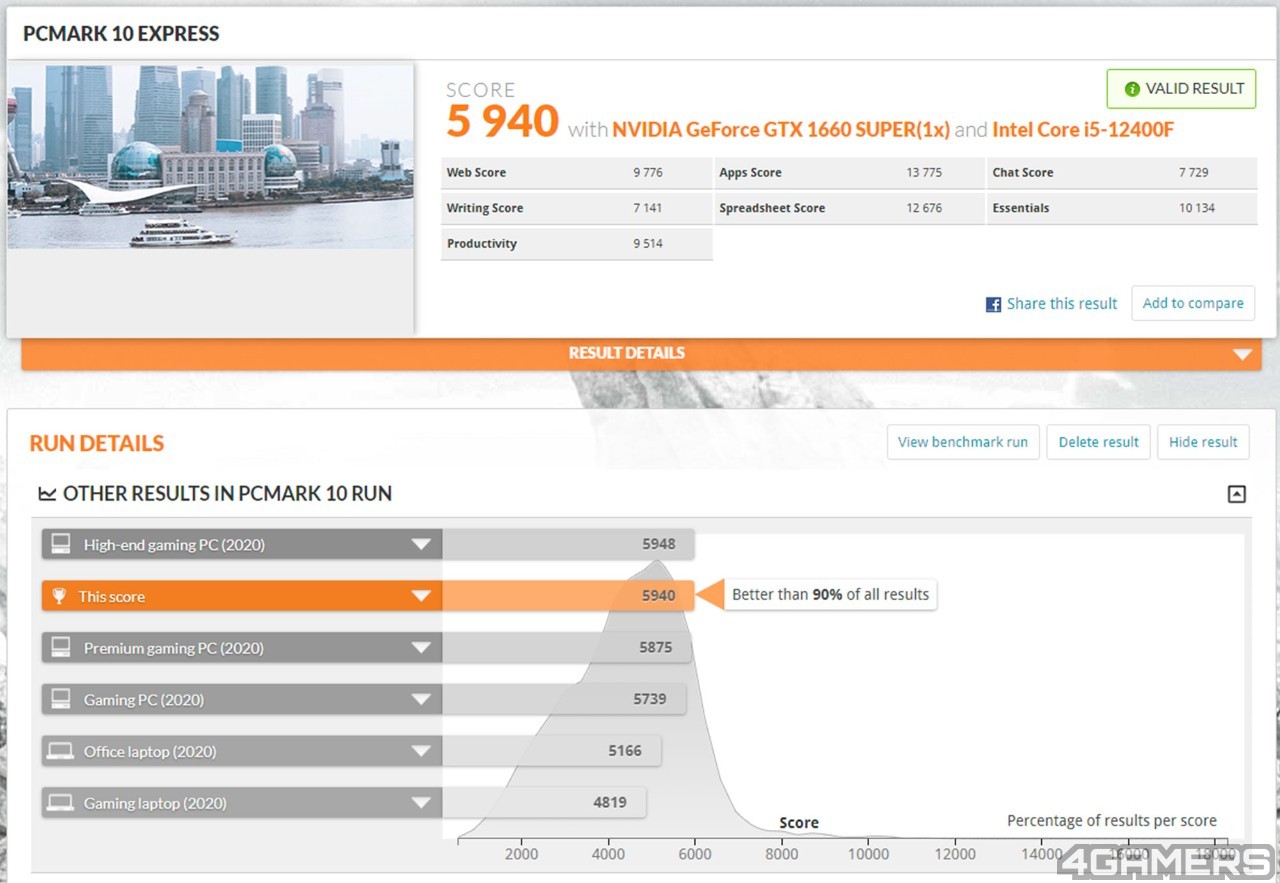Click the Score label on chart axis
This screenshot has width=1280, height=883.
[799, 823]
